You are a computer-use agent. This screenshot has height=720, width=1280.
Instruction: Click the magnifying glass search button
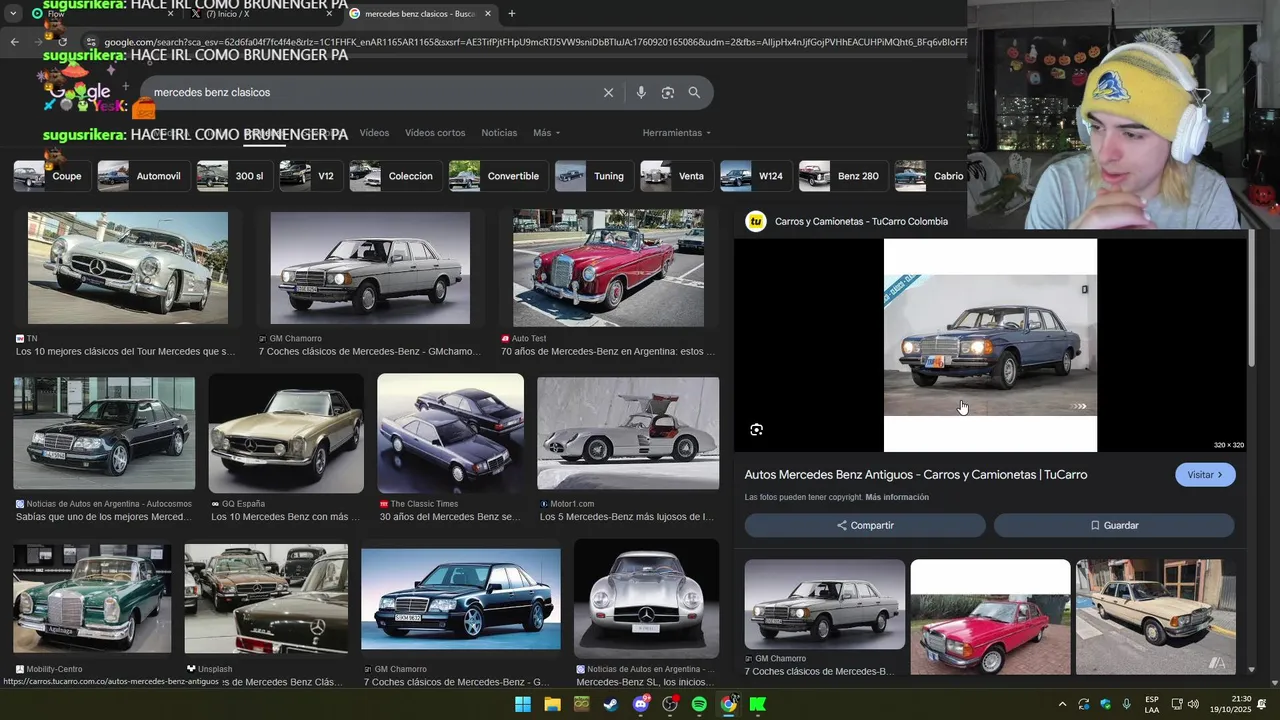[694, 93]
